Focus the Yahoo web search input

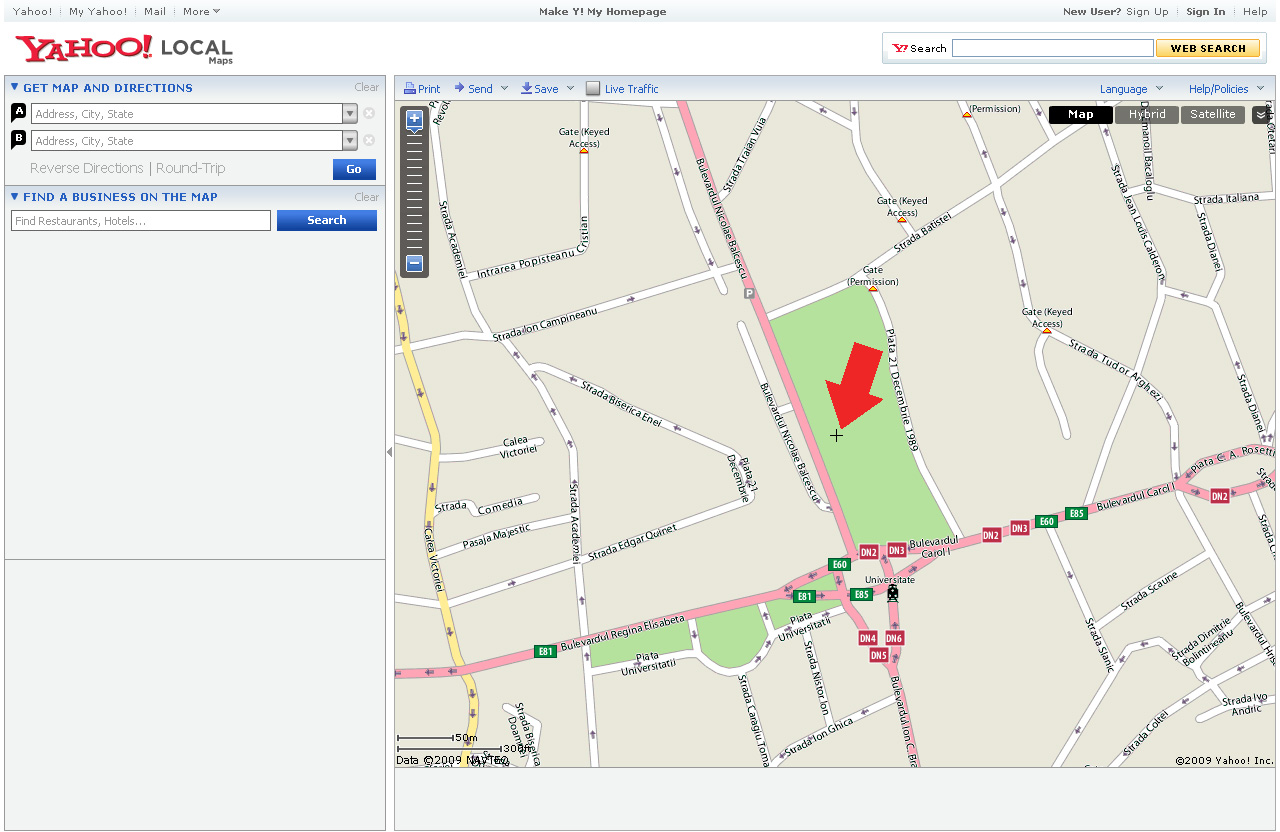(x=1053, y=48)
